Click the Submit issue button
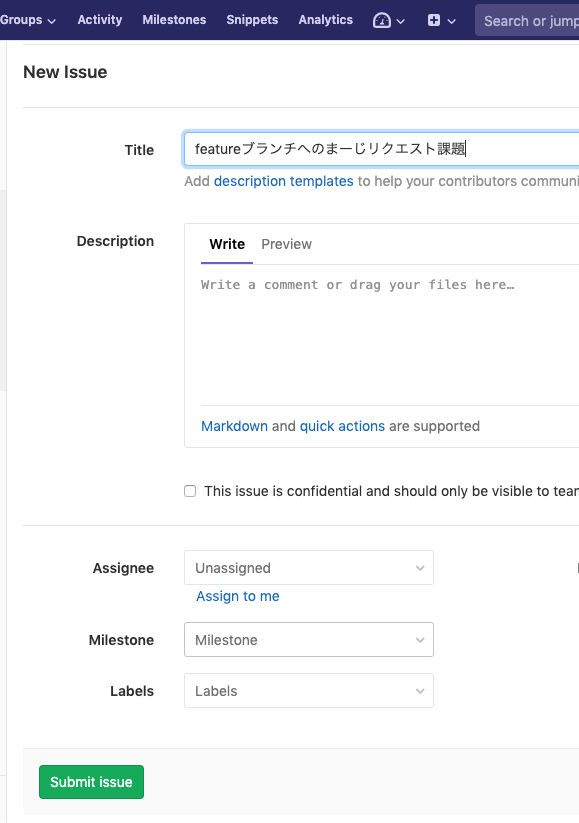 click(x=91, y=782)
